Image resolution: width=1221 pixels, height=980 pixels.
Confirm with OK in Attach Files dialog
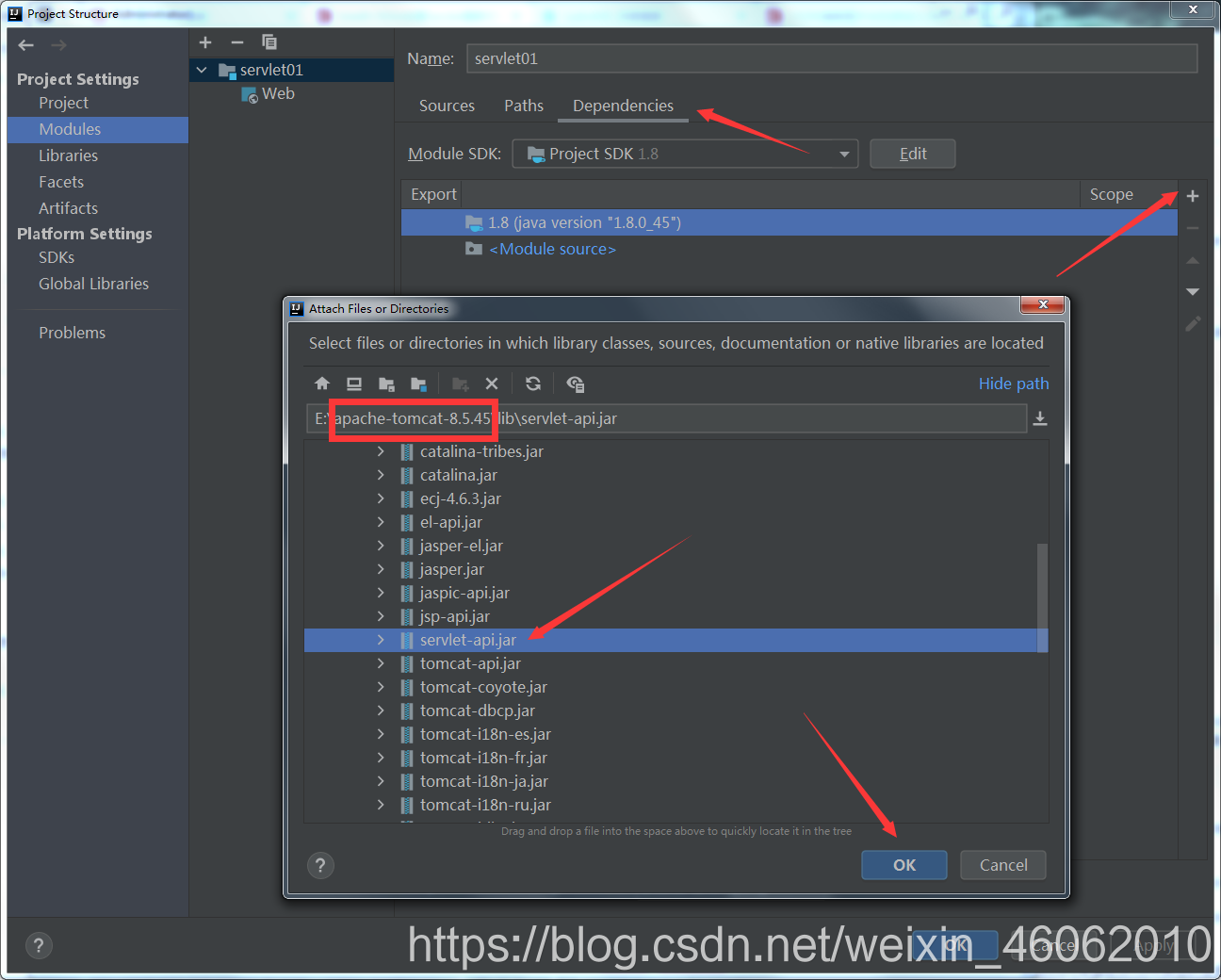[x=904, y=865]
